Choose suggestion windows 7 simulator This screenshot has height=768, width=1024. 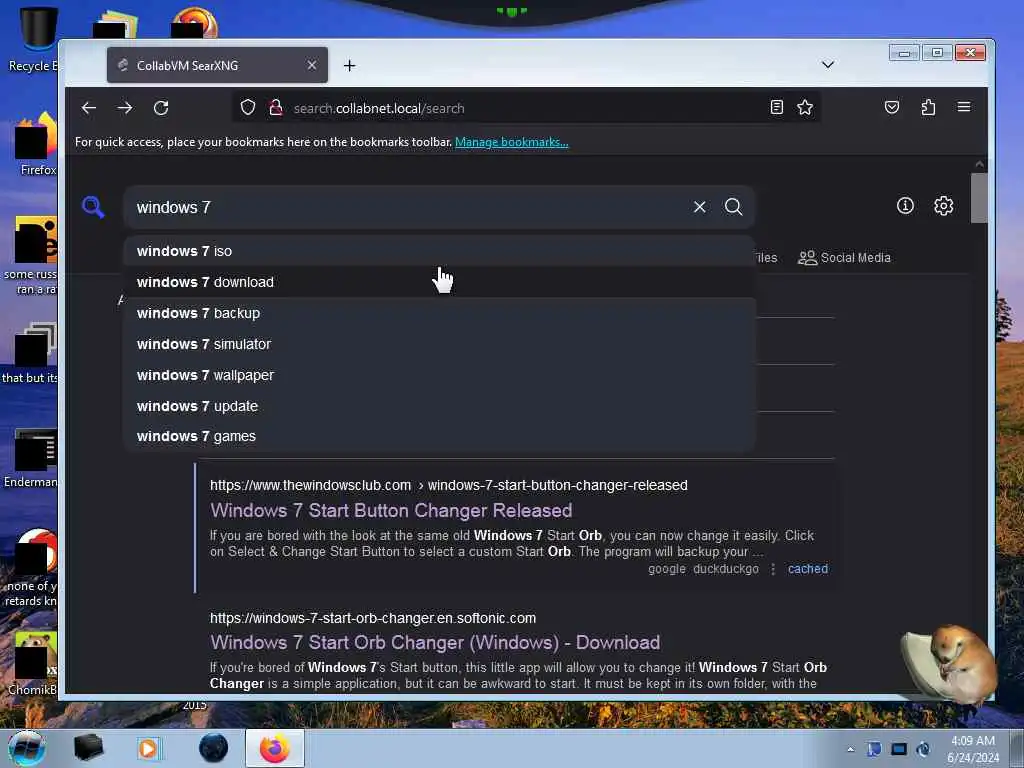click(439, 344)
